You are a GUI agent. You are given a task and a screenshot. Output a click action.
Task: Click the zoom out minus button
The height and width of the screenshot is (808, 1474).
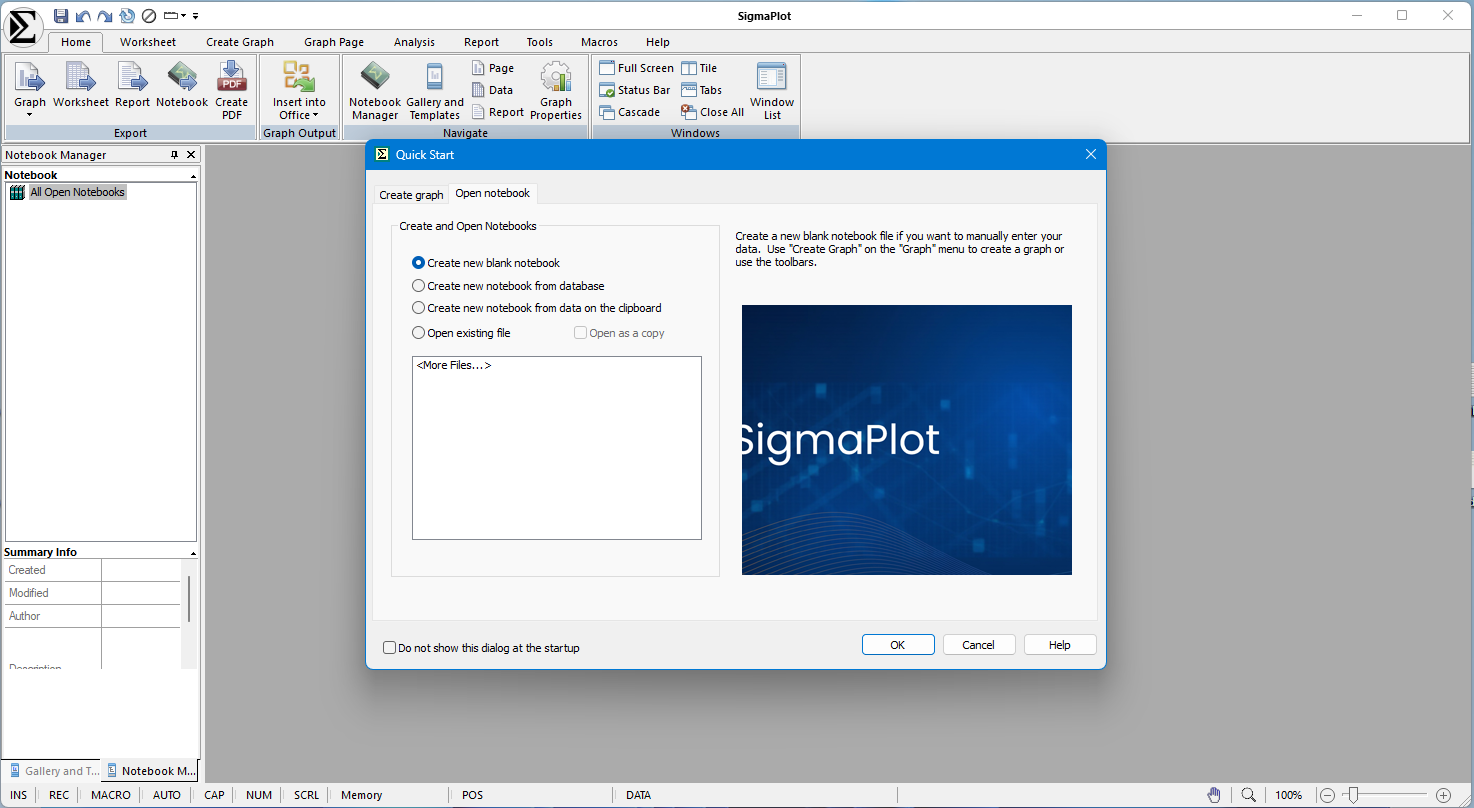pos(1327,795)
